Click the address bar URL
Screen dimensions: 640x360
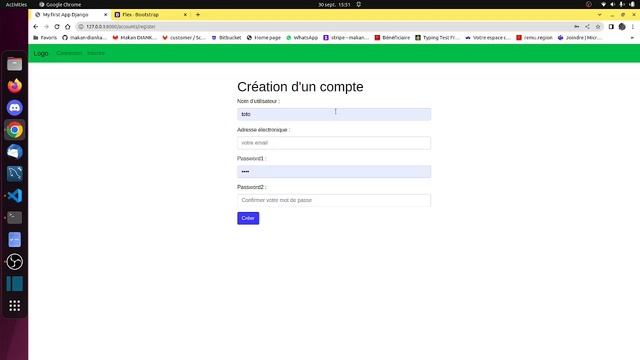(x=120, y=27)
